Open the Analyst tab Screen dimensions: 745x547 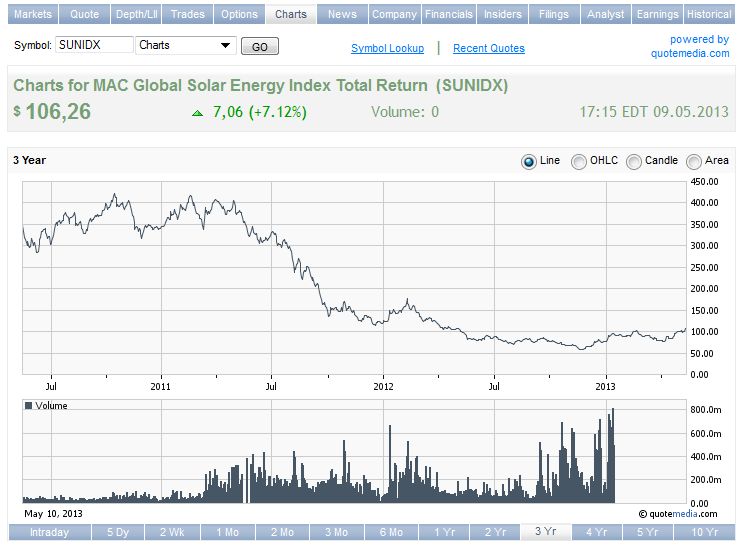[x=605, y=14]
